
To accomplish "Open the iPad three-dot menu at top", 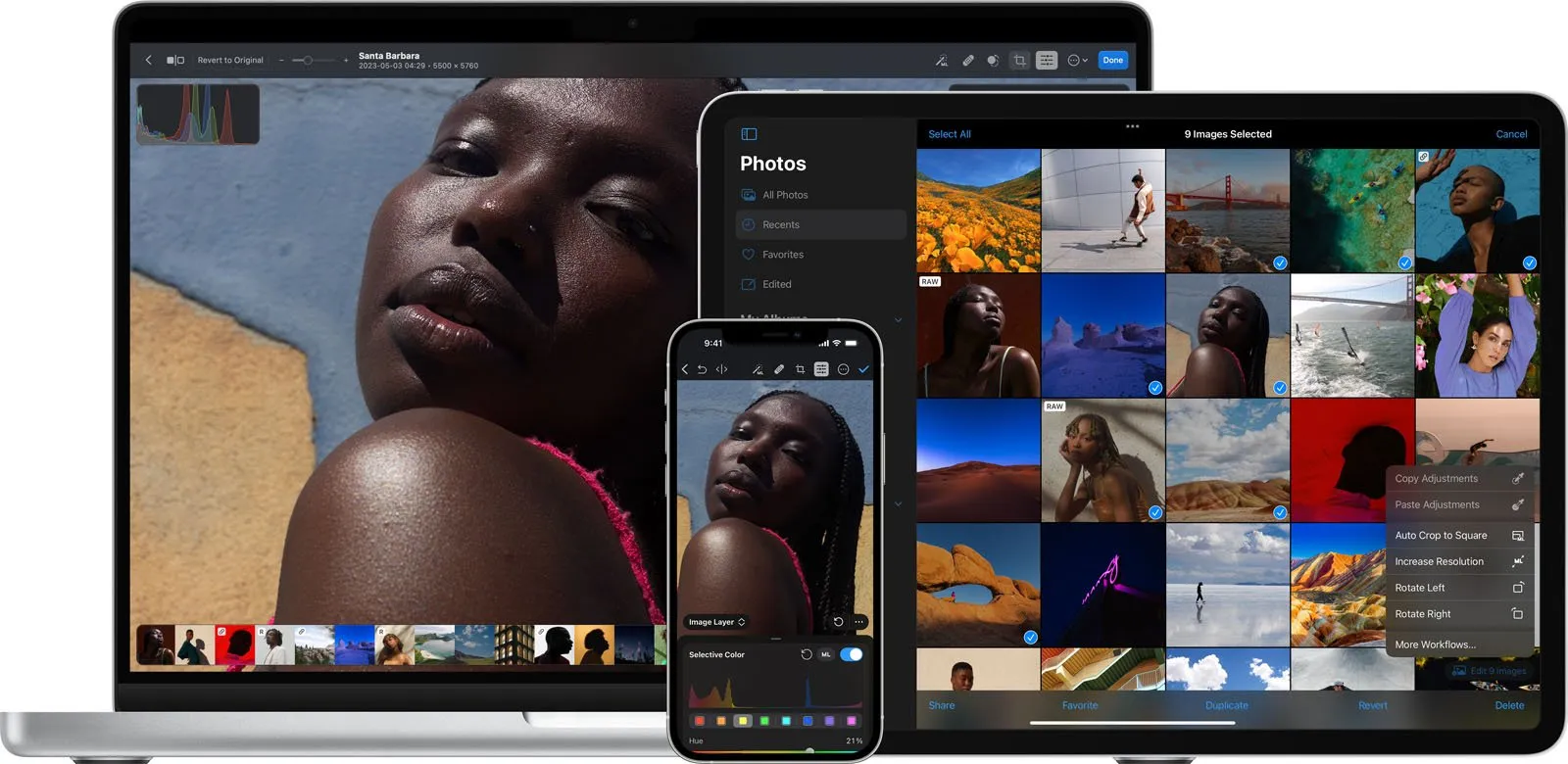I will pyautogui.click(x=1132, y=126).
